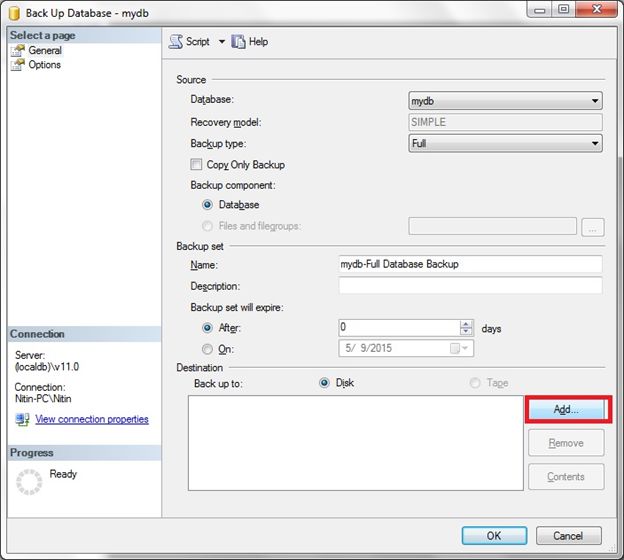Open the Backup type dropdown
This screenshot has height=560, width=624.
coord(505,143)
